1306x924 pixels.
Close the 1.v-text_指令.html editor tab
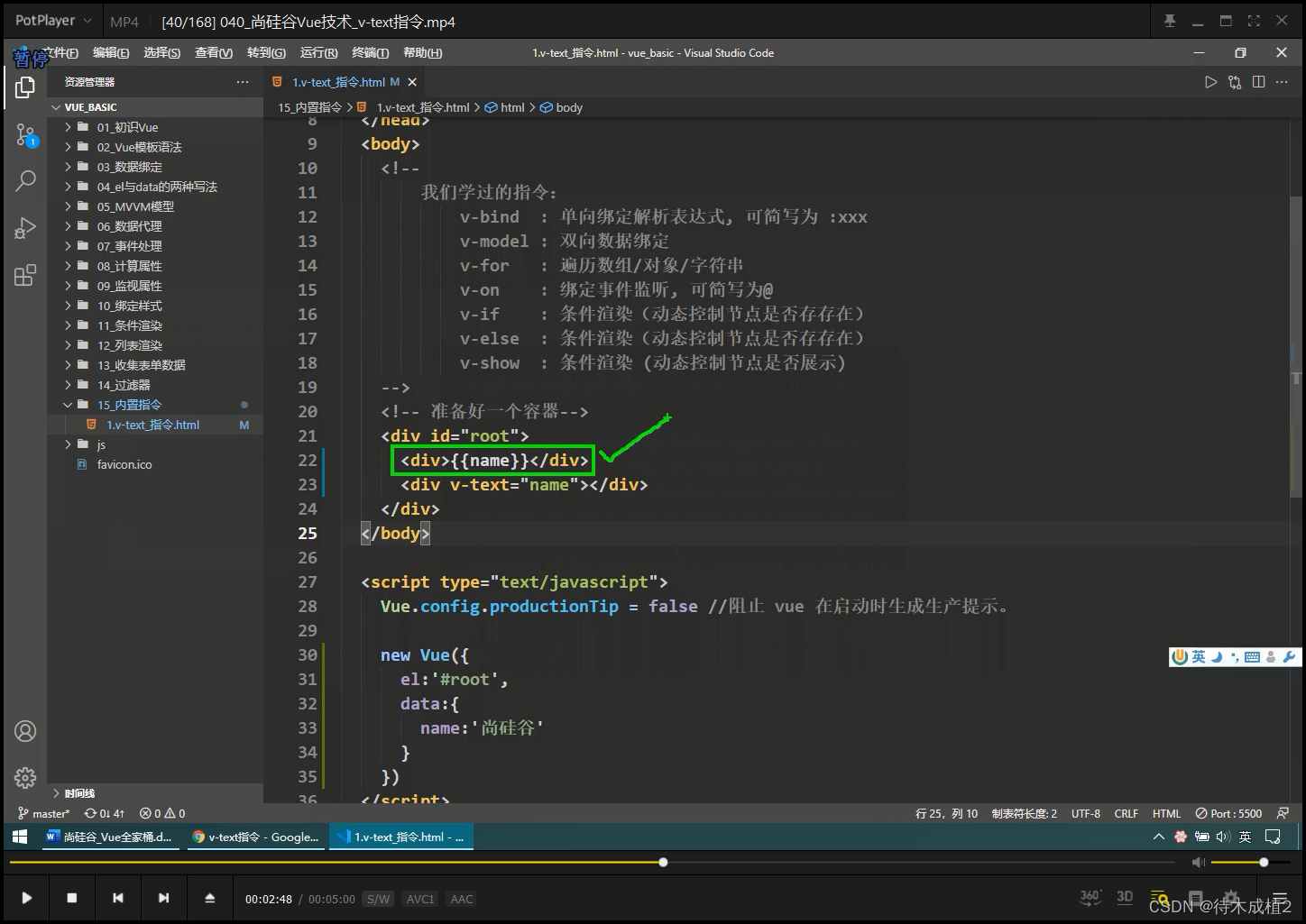click(x=412, y=82)
